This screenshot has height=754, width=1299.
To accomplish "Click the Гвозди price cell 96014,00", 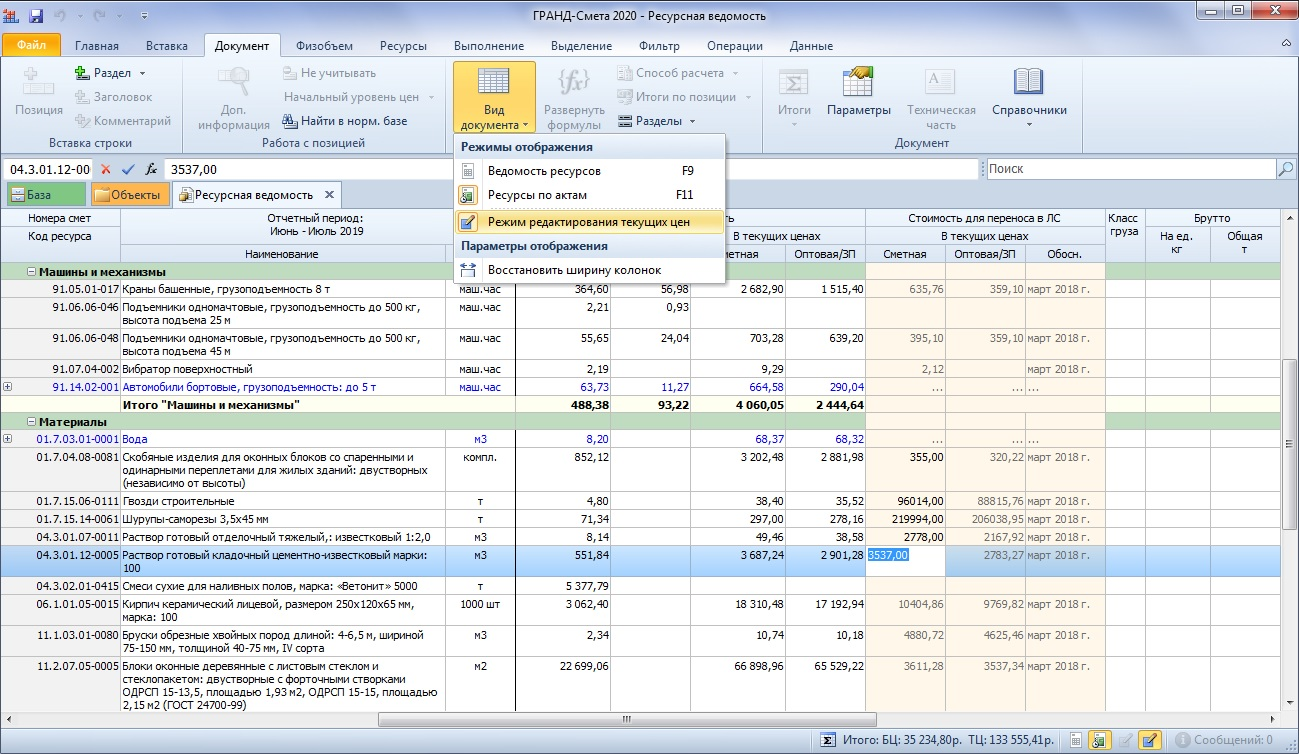I will pyautogui.click(x=905, y=501).
